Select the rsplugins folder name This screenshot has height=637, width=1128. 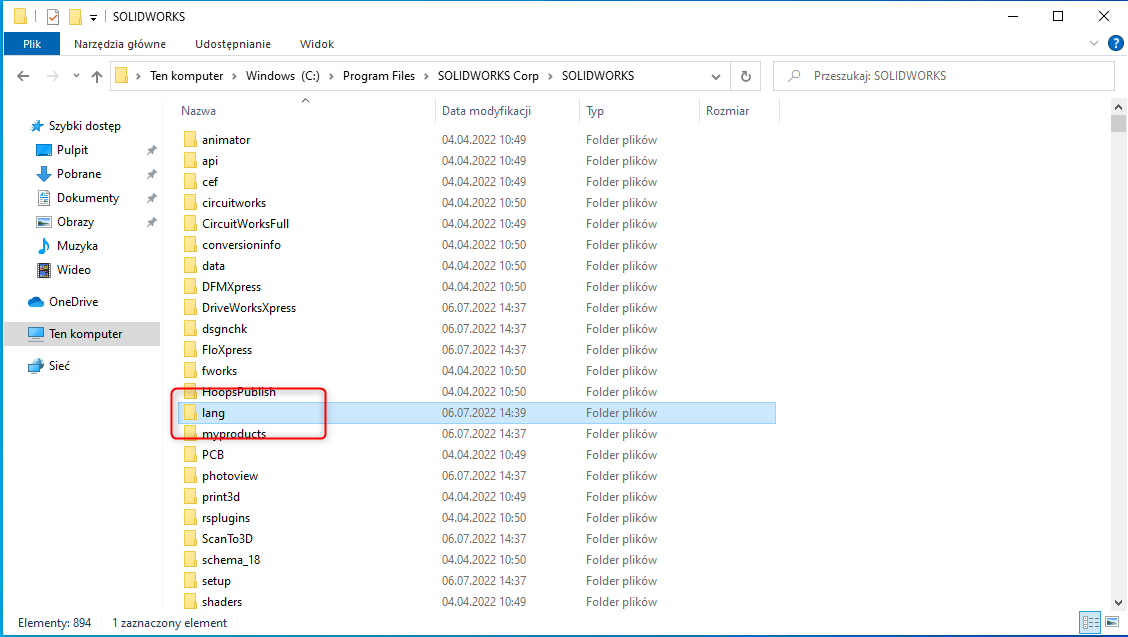click(x=226, y=518)
